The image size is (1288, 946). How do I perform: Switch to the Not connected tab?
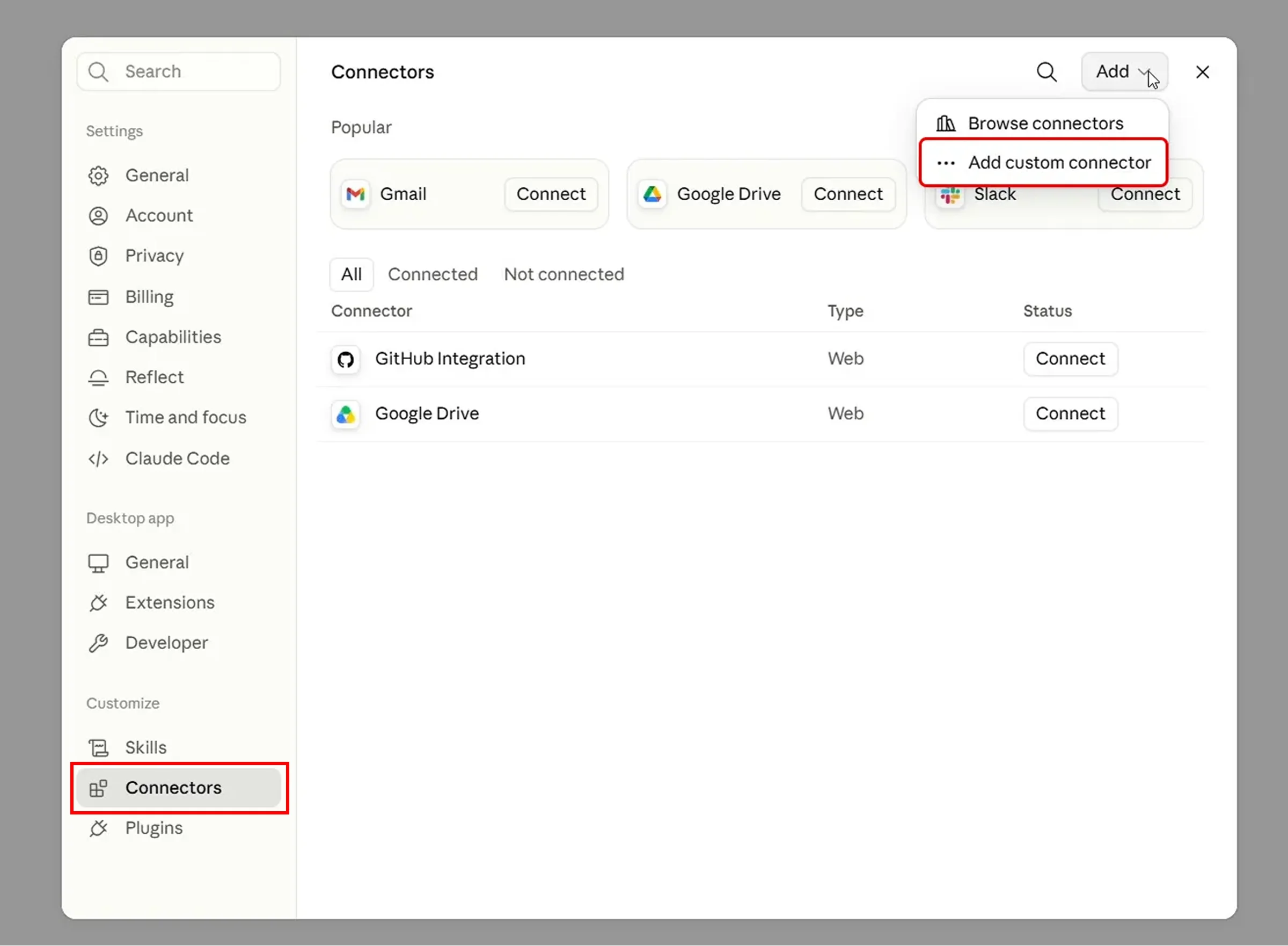tap(564, 274)
